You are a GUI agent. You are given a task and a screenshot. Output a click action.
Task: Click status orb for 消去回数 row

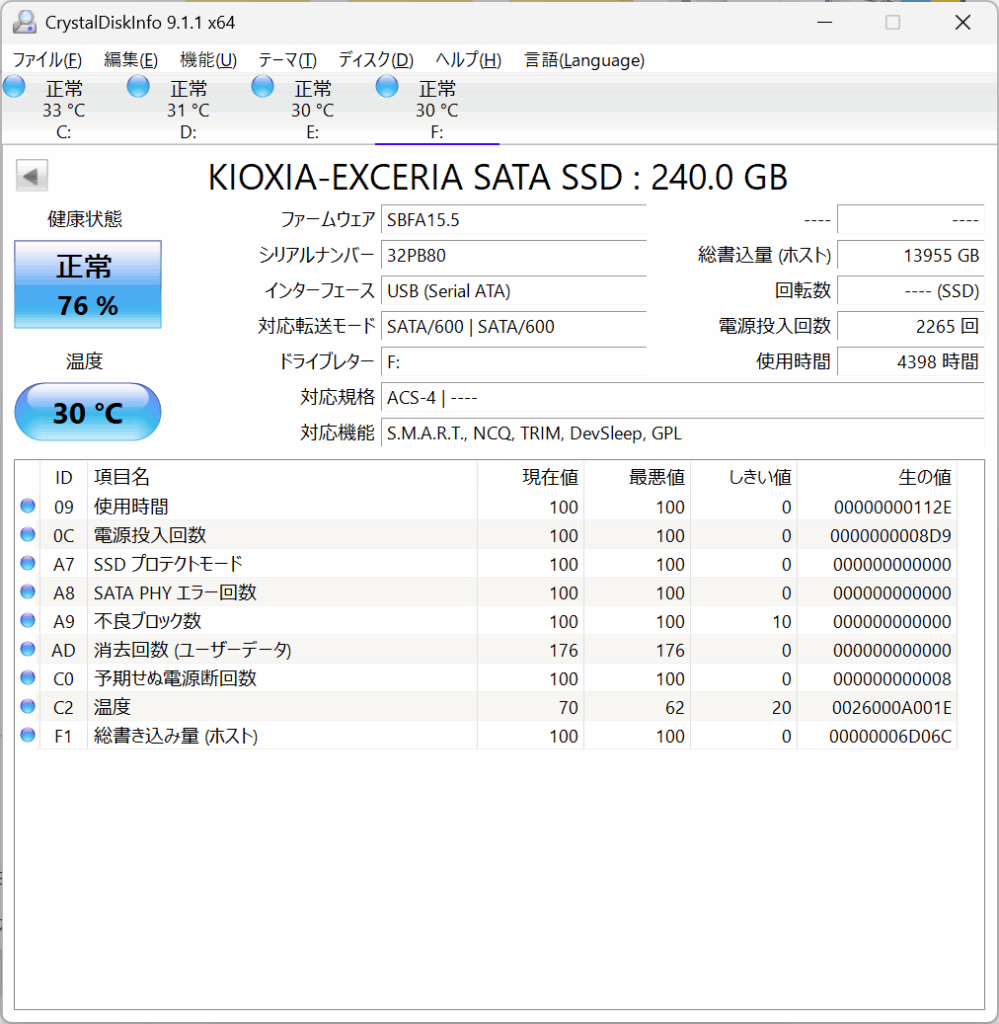click(27, 649)
